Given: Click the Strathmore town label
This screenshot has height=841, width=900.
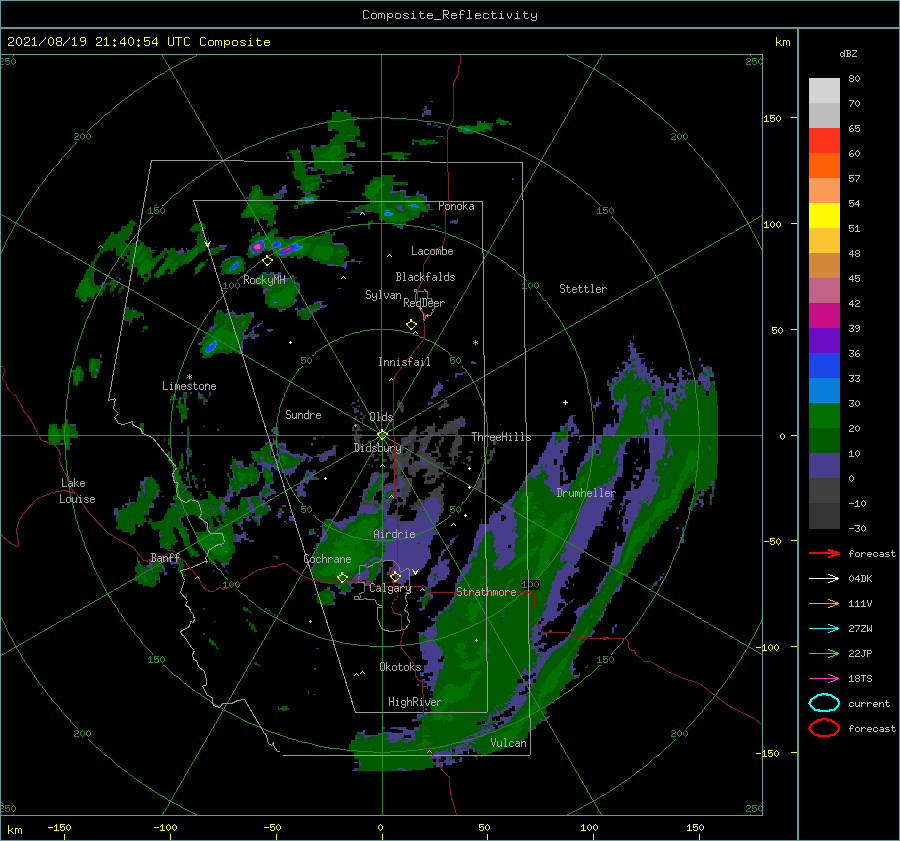Looking at the screenshot, I should pyautogui.click(x=486, y=592).
